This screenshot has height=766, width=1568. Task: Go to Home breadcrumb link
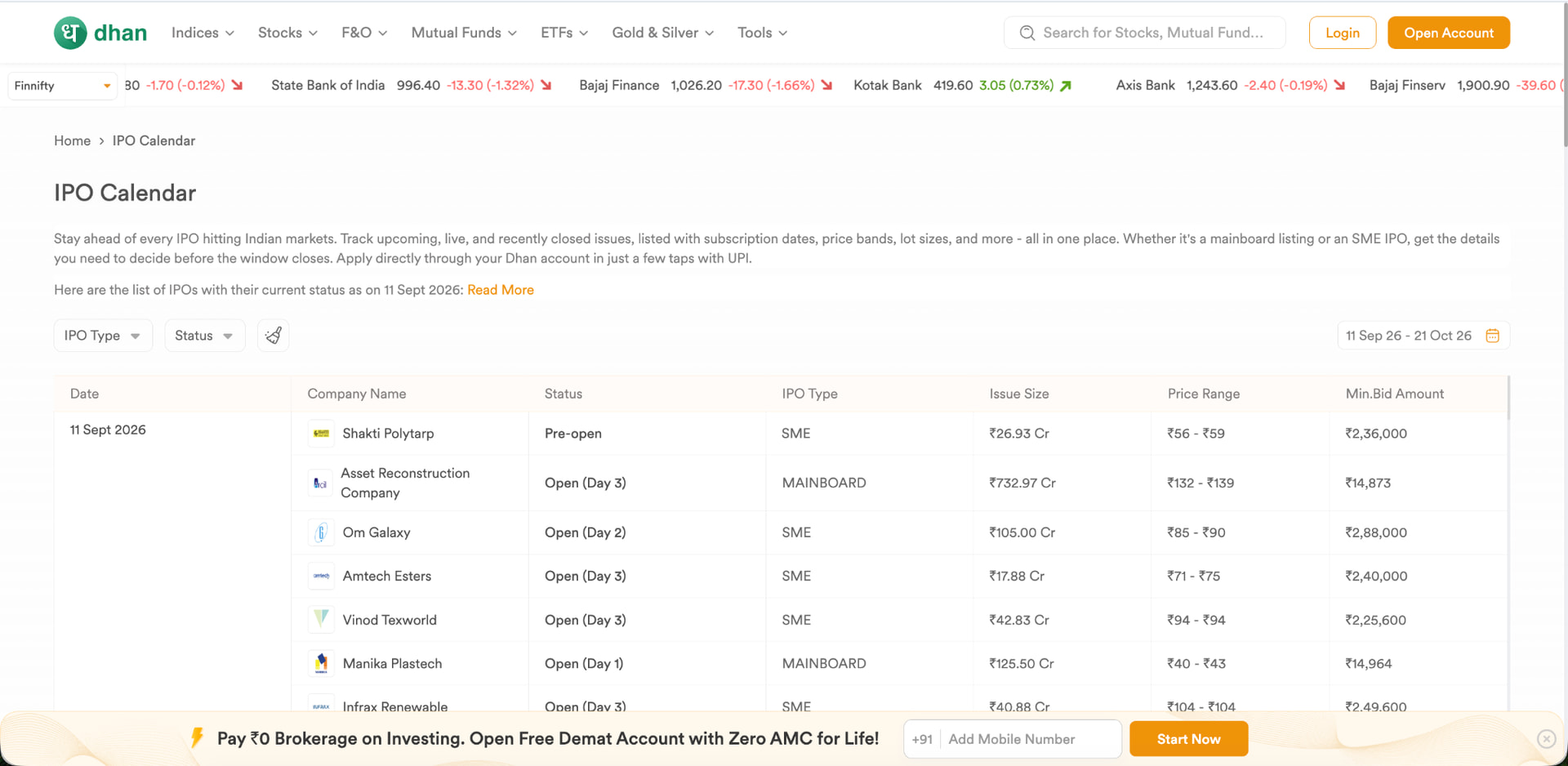(72, 140)
